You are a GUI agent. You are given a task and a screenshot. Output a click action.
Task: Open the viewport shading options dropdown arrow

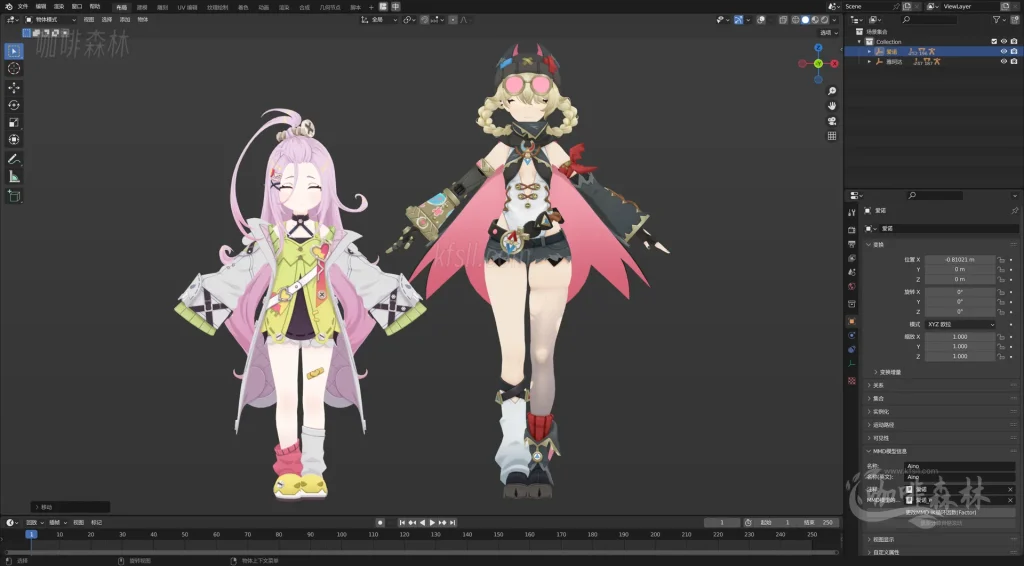tap(834, 20)
